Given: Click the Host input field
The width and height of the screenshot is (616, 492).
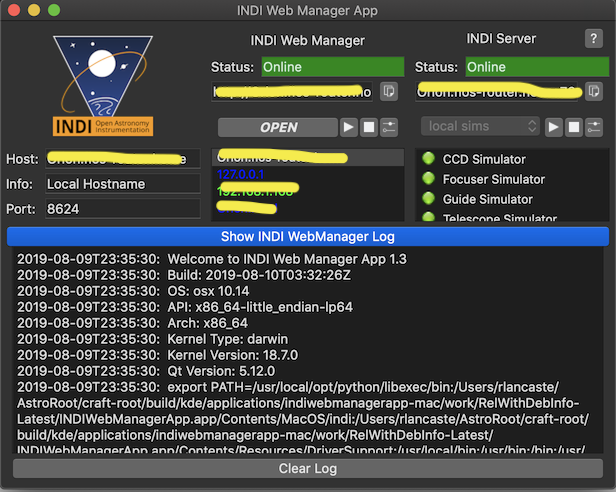Looking at the screenshot, I should (x=123, y=159).
